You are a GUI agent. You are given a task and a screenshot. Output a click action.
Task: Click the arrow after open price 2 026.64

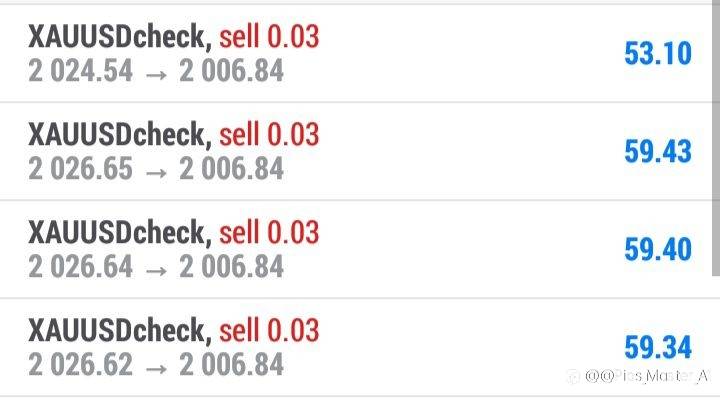(156, 271)
